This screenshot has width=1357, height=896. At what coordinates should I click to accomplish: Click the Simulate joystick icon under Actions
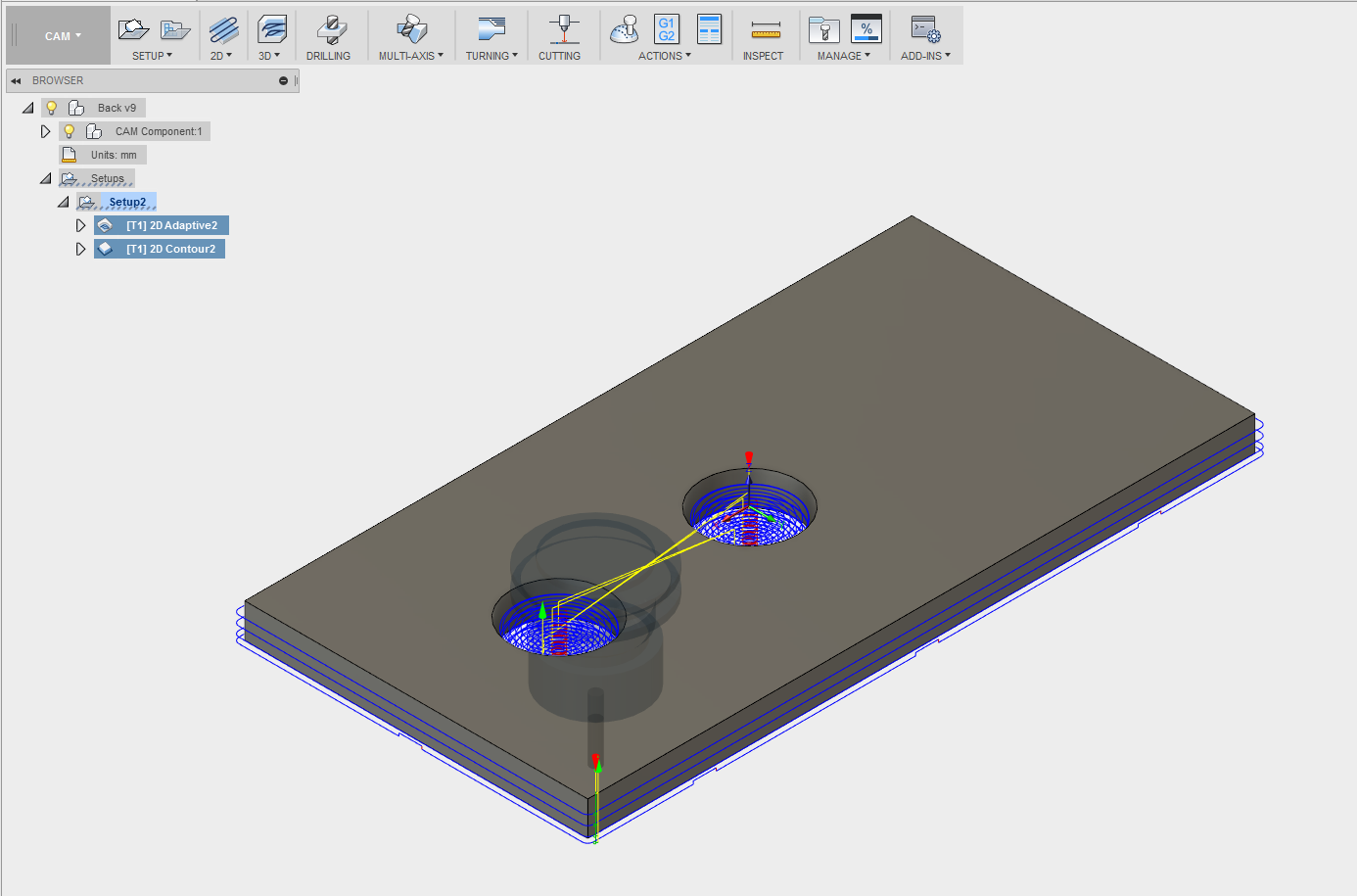[x=624, y=30]
